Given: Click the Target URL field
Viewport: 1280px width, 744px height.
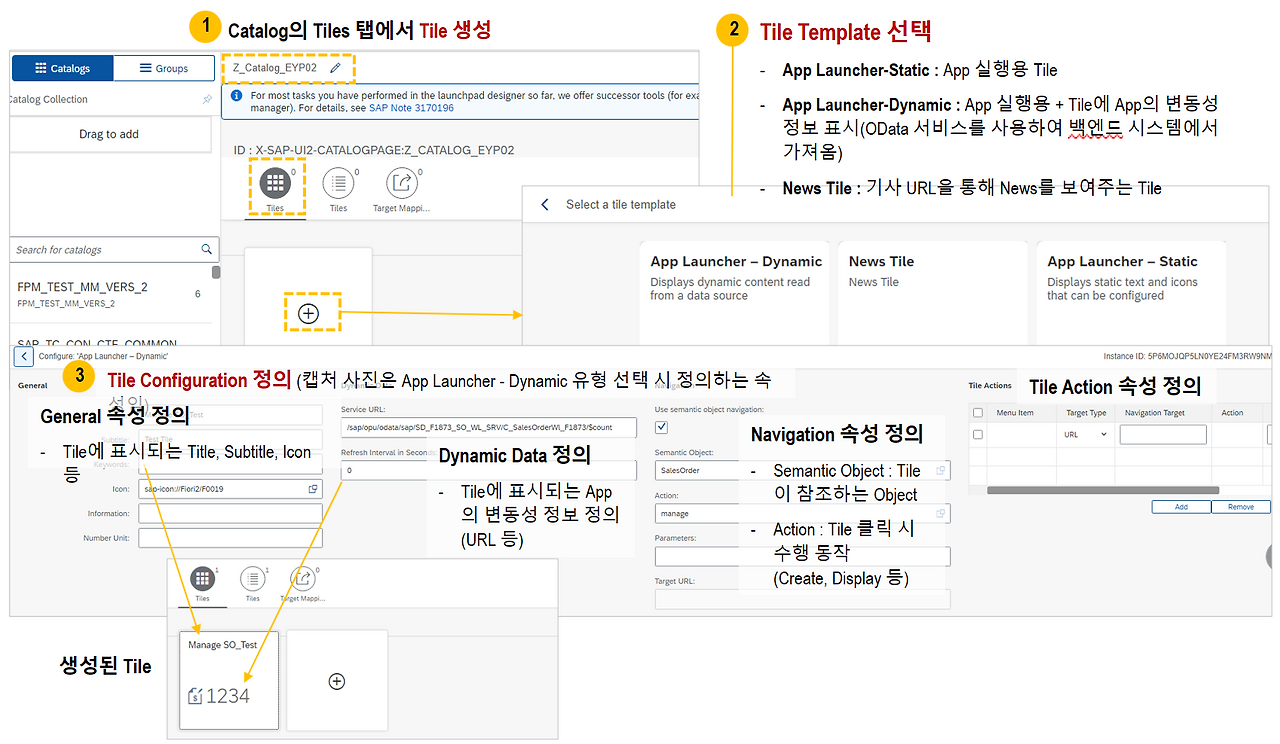Looking at the screenshot, I should pos(803,599).
